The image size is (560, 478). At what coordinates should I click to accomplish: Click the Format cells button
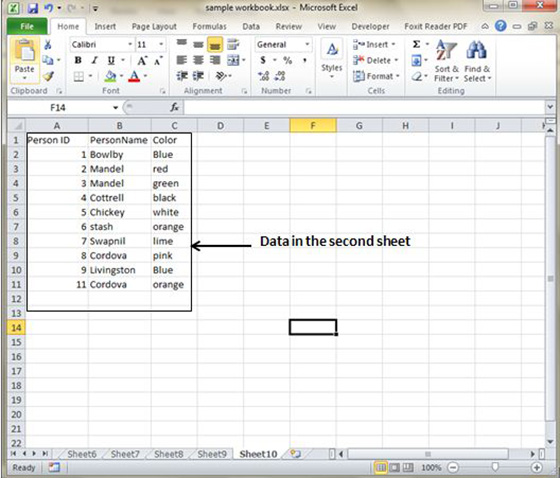click(376, 76)
